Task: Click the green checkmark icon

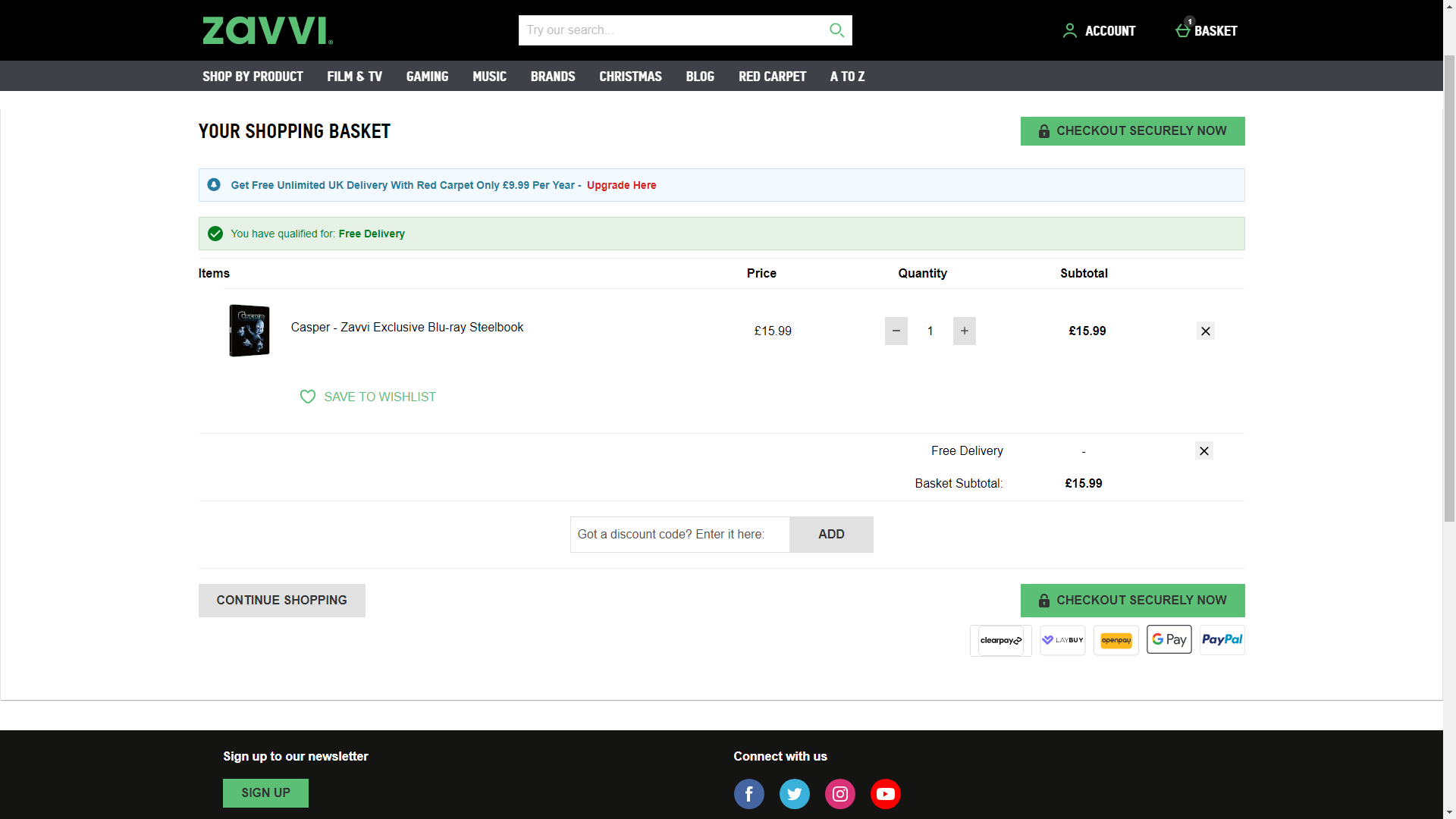Action: [x=215, y=234]
